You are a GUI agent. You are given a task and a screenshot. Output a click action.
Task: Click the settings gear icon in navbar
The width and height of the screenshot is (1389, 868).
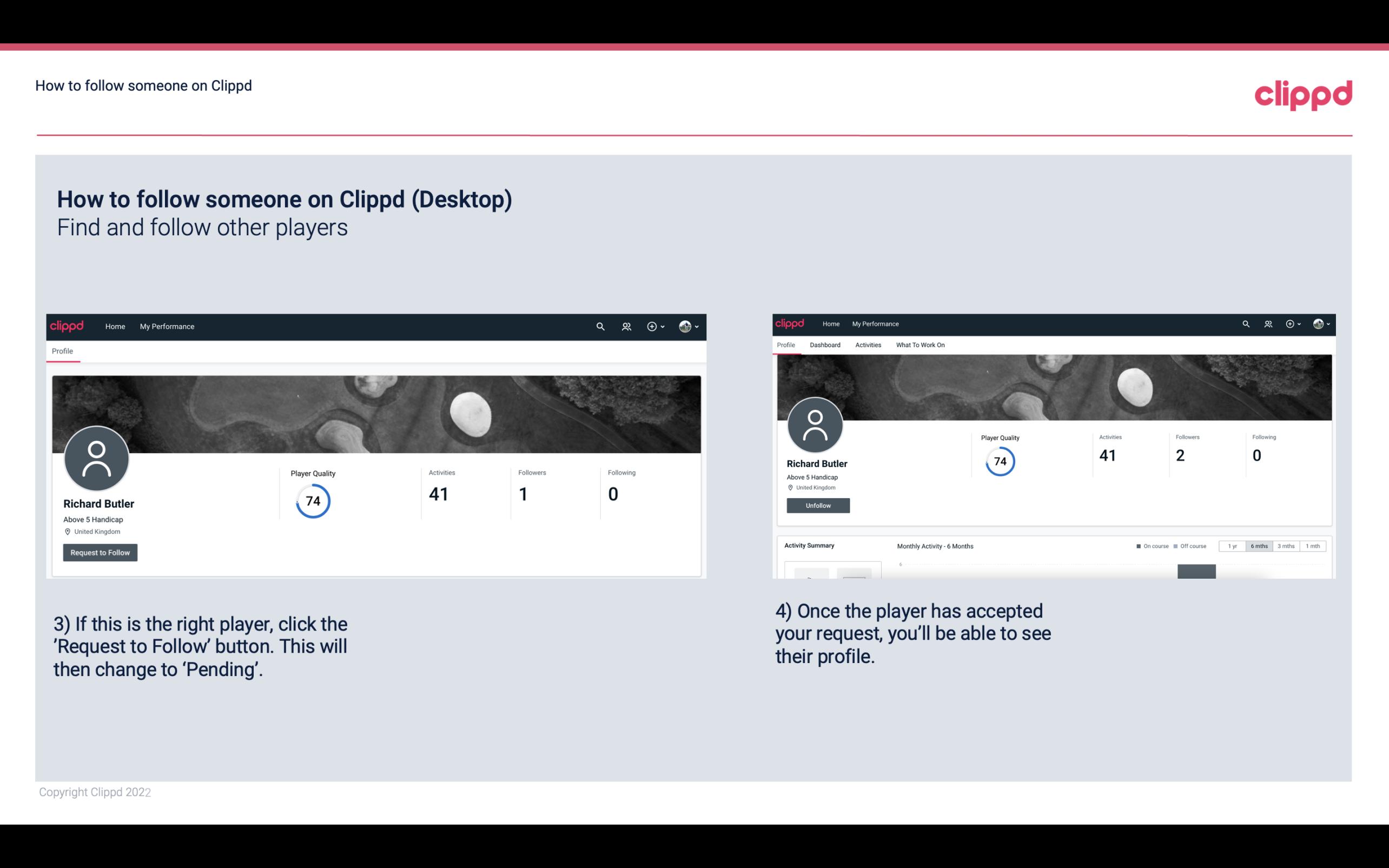coord(651,326)
